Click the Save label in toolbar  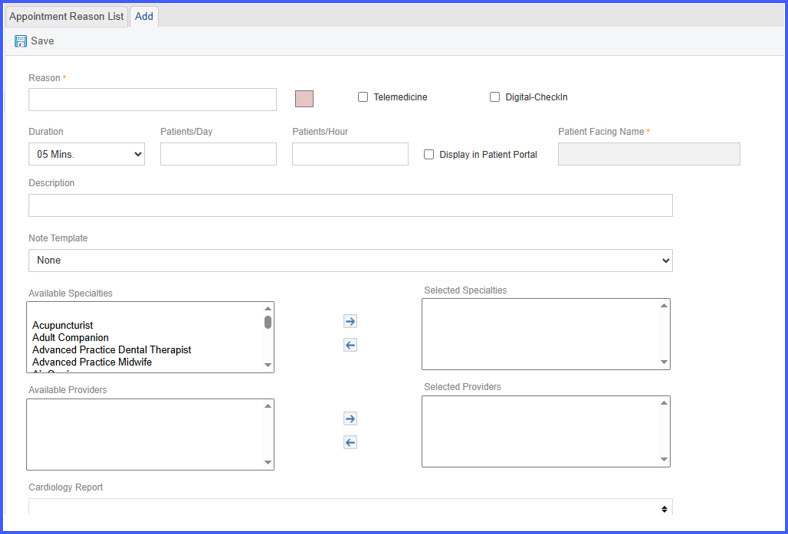(x=42, y=41)
